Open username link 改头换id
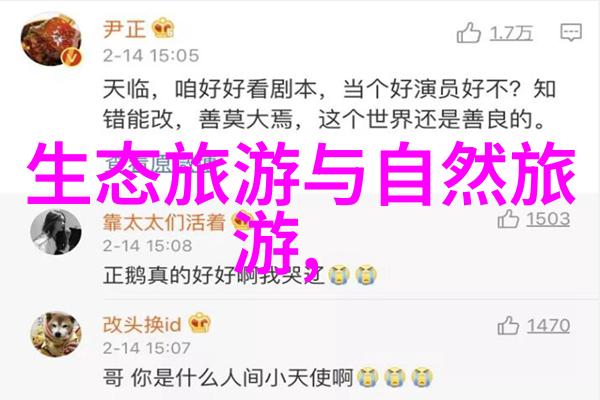 point(142,325)
